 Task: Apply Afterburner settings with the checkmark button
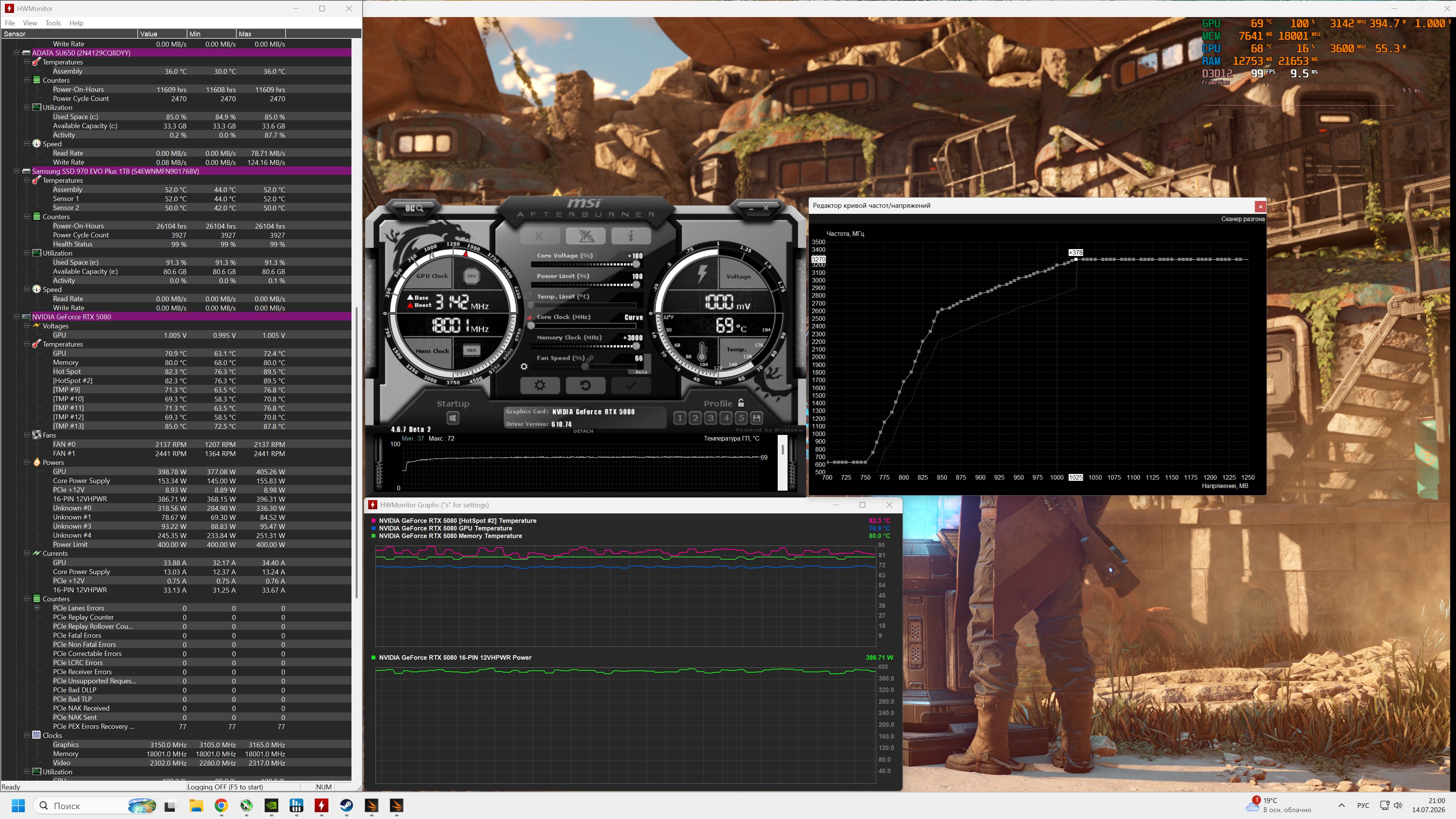[x=631, y=386]
